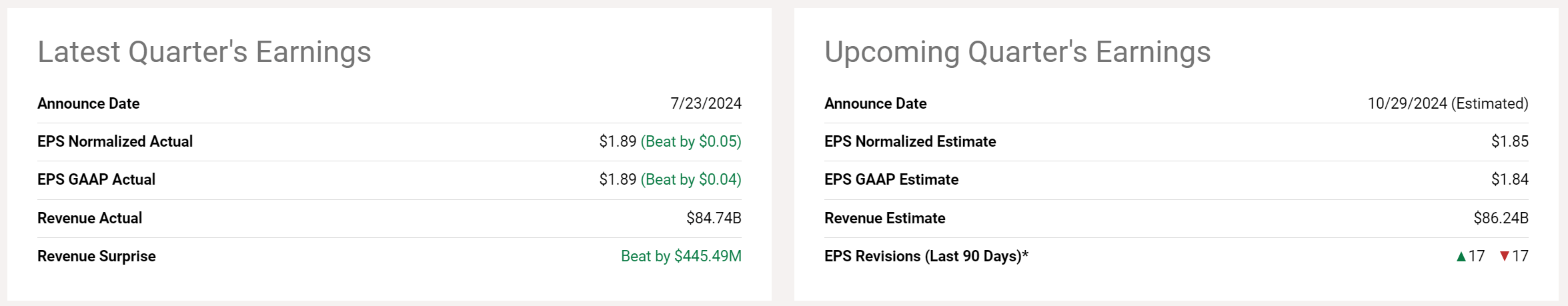Click the EPS Normalized Actual label
Screen dimensions: 1568x306
click(115, 142)
